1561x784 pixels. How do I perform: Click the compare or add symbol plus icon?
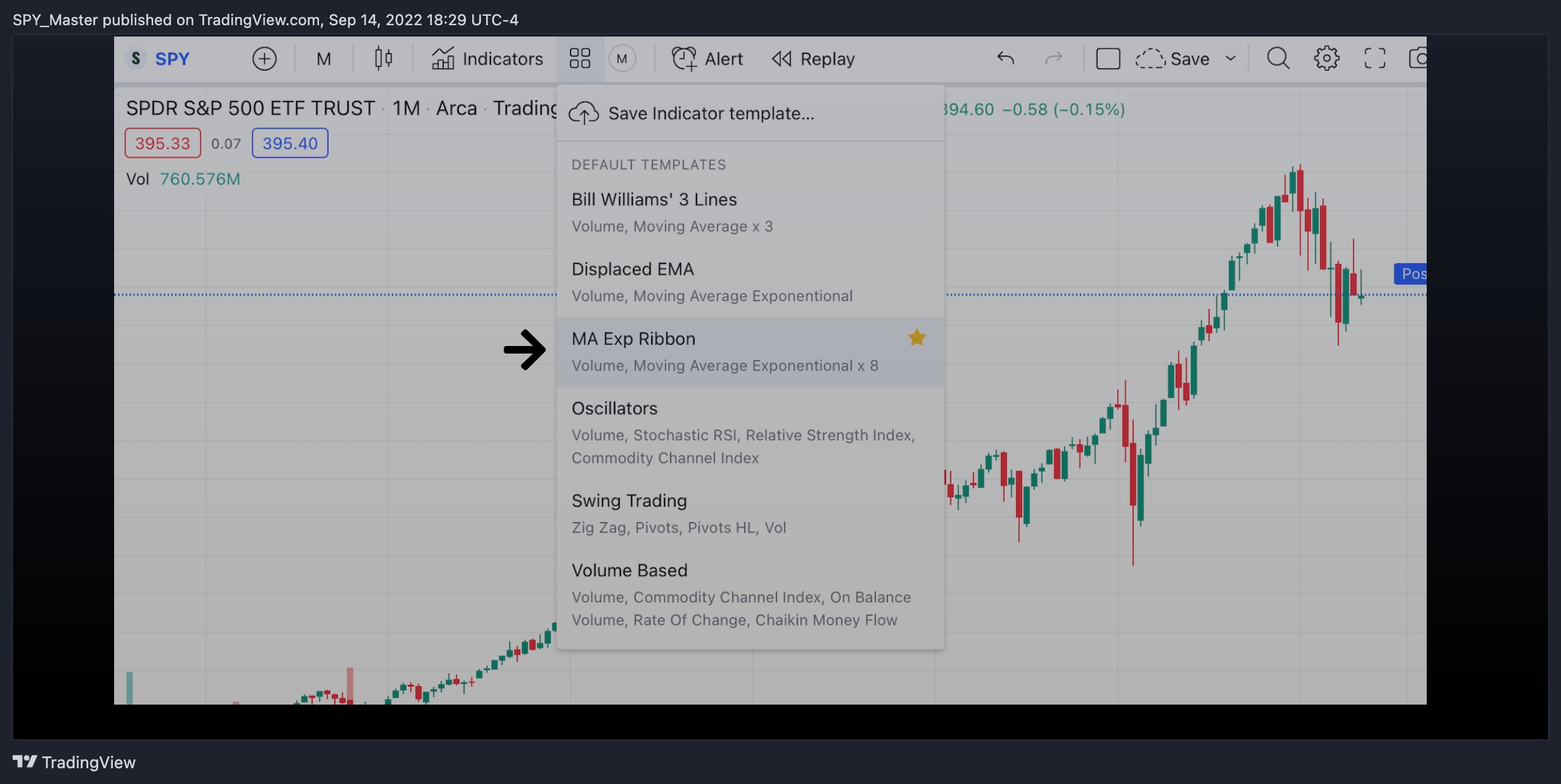click(x=264, y=59)
